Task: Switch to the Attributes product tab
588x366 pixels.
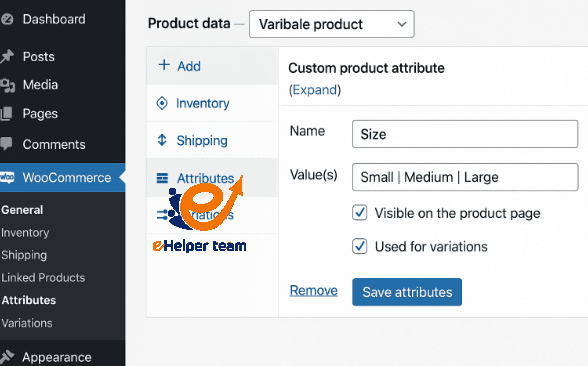Action: pos(212,178)
